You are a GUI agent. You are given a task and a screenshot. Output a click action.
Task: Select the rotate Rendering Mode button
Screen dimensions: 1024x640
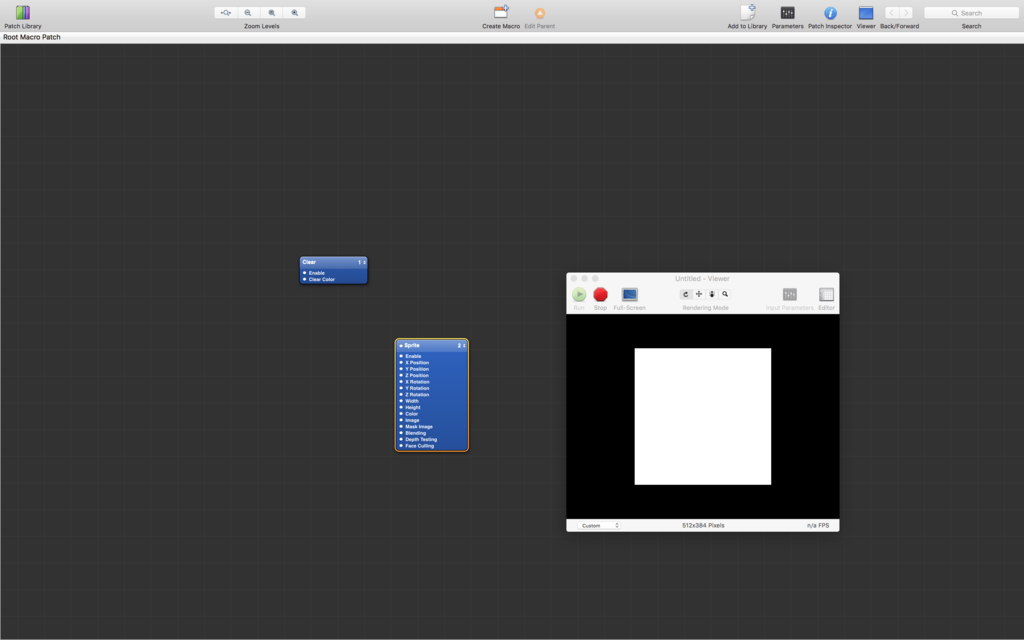pos(686,295)
